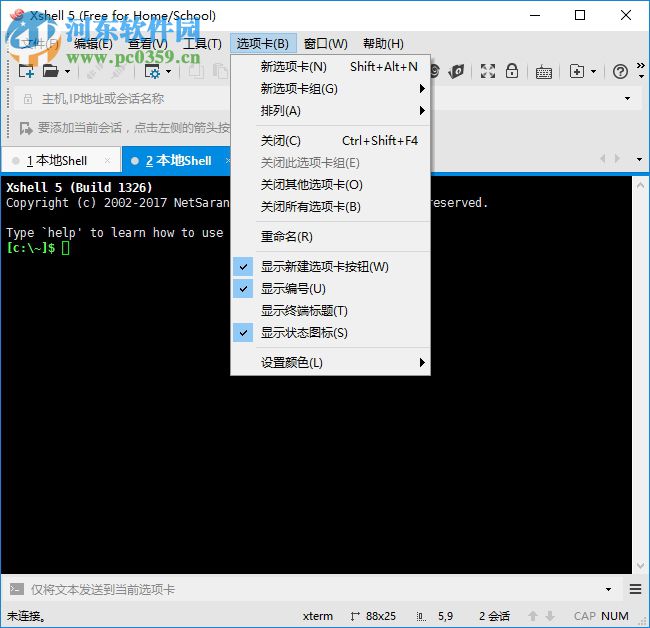Image resolution: width=650 pixels, height=628 pixels.
Task: Choose 关闭(C) menu entry
Action: tap(330, 141)
